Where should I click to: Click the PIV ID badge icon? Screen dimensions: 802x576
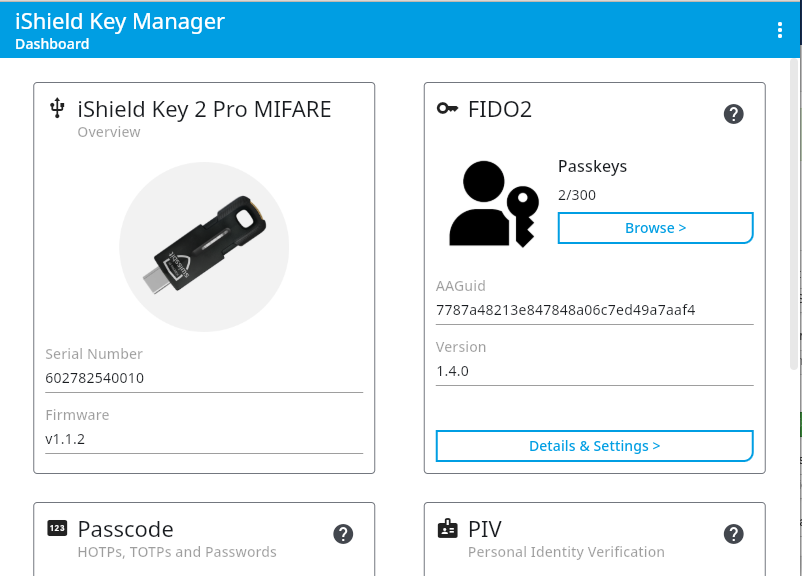tap(447, 528)
